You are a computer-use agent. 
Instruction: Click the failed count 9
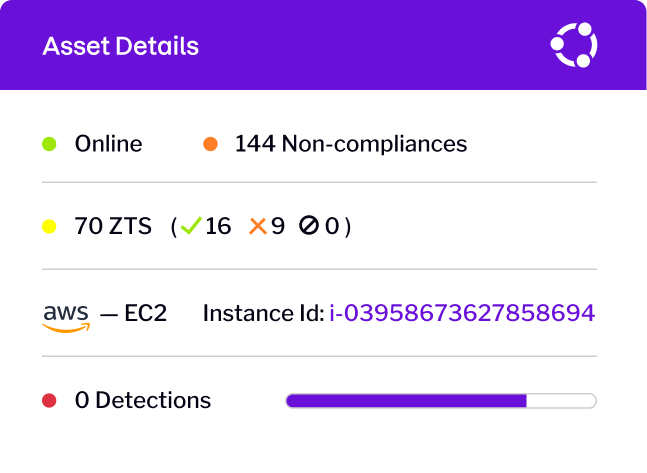tap(279, 227)
